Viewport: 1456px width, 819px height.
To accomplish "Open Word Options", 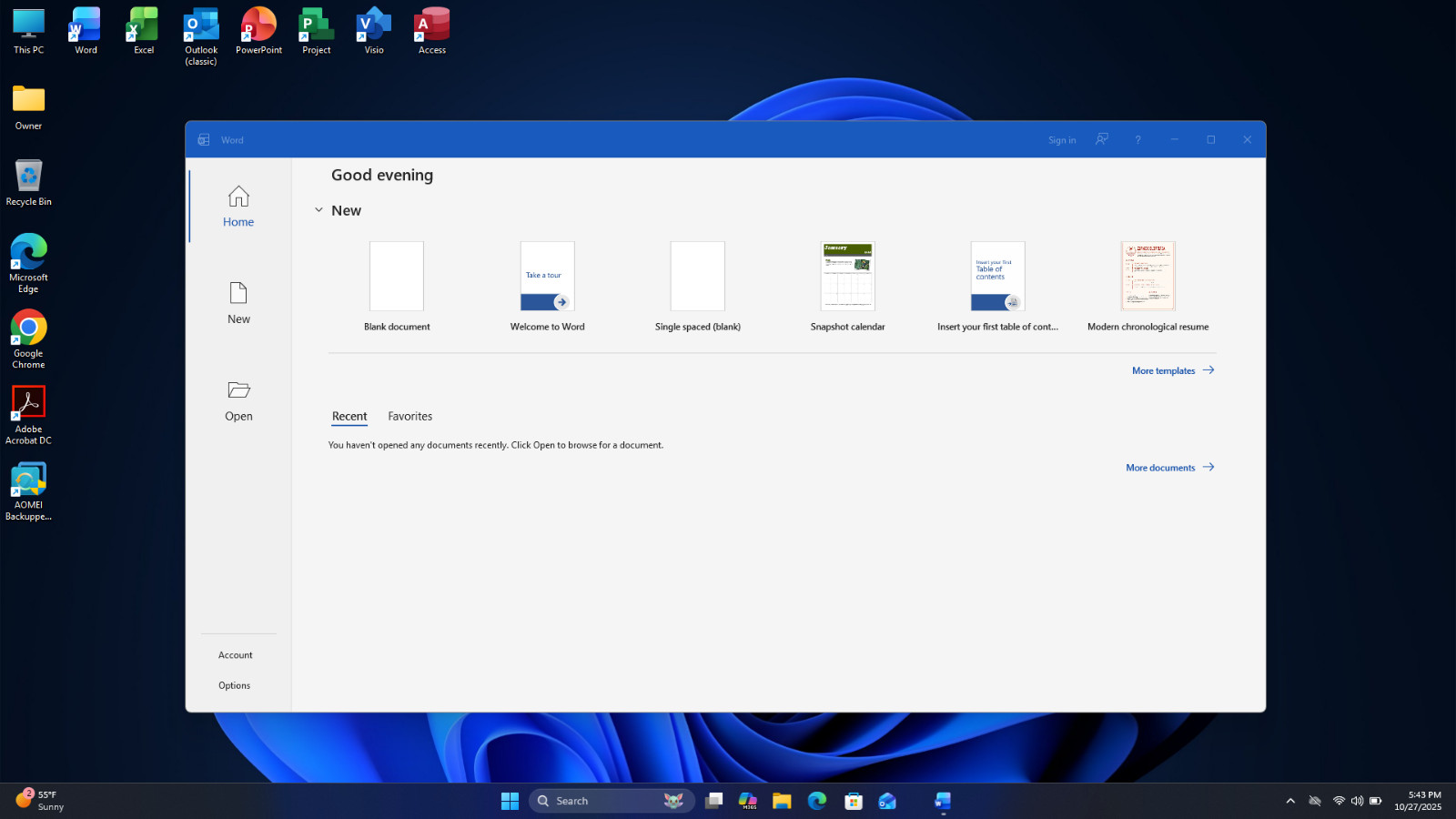I will tap(234, 686).
